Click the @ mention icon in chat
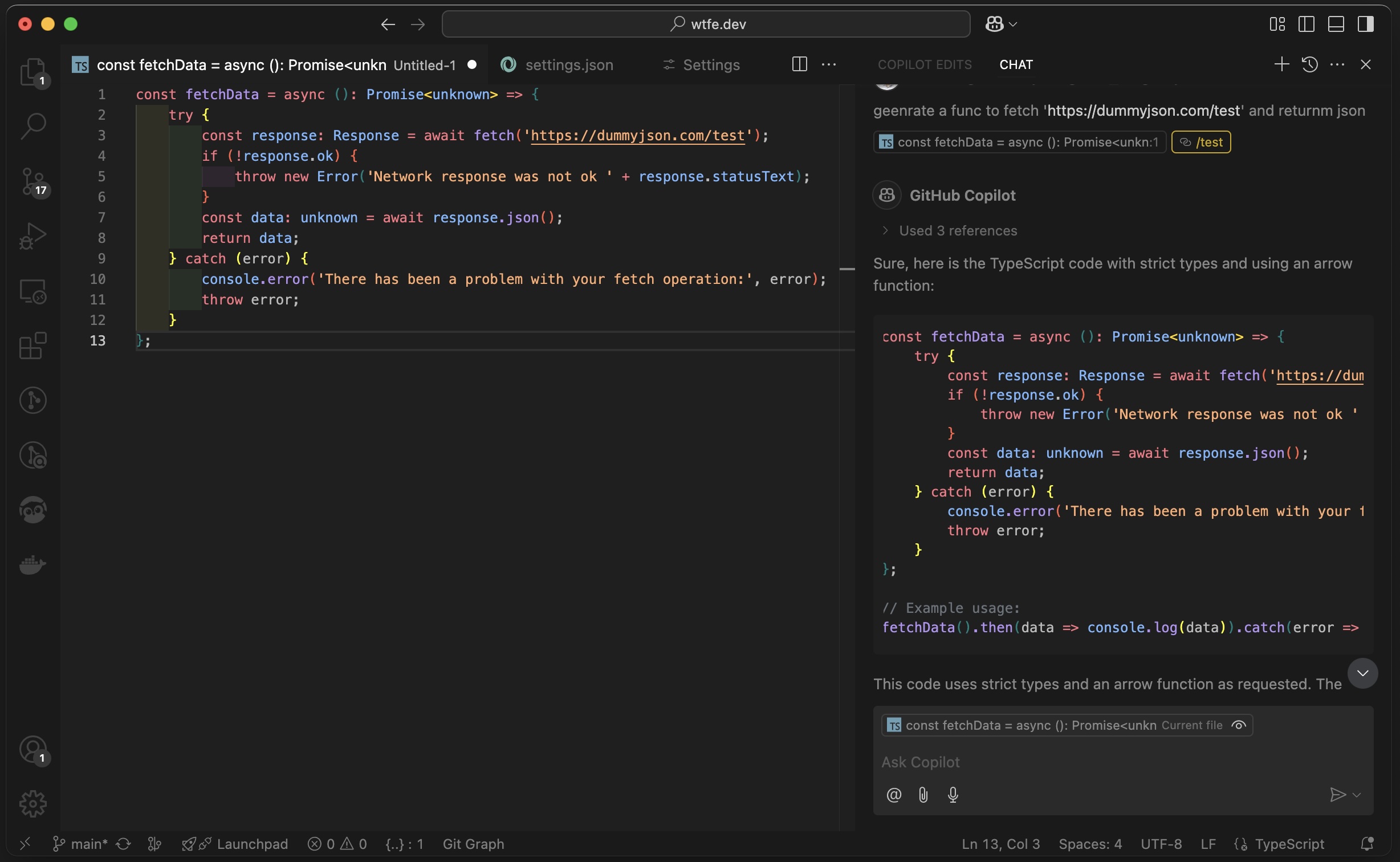 (894, 795)
